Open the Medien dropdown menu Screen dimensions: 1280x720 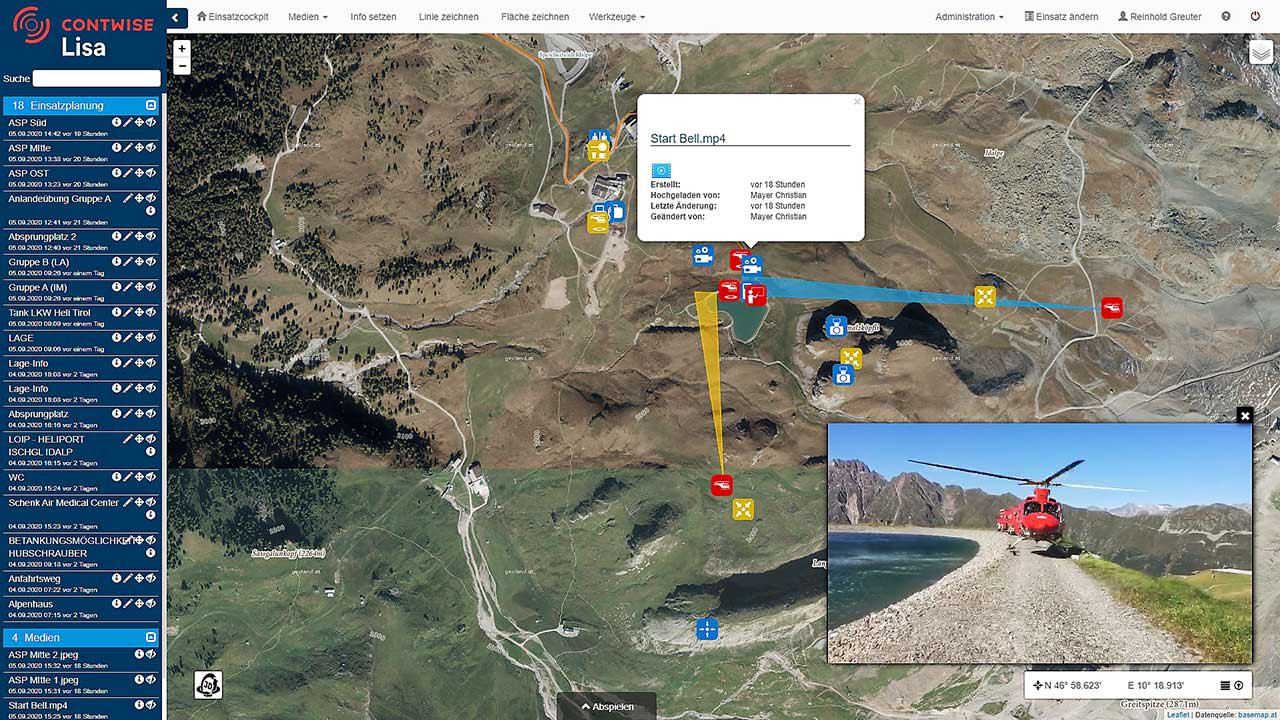click(x=309, y=17)
